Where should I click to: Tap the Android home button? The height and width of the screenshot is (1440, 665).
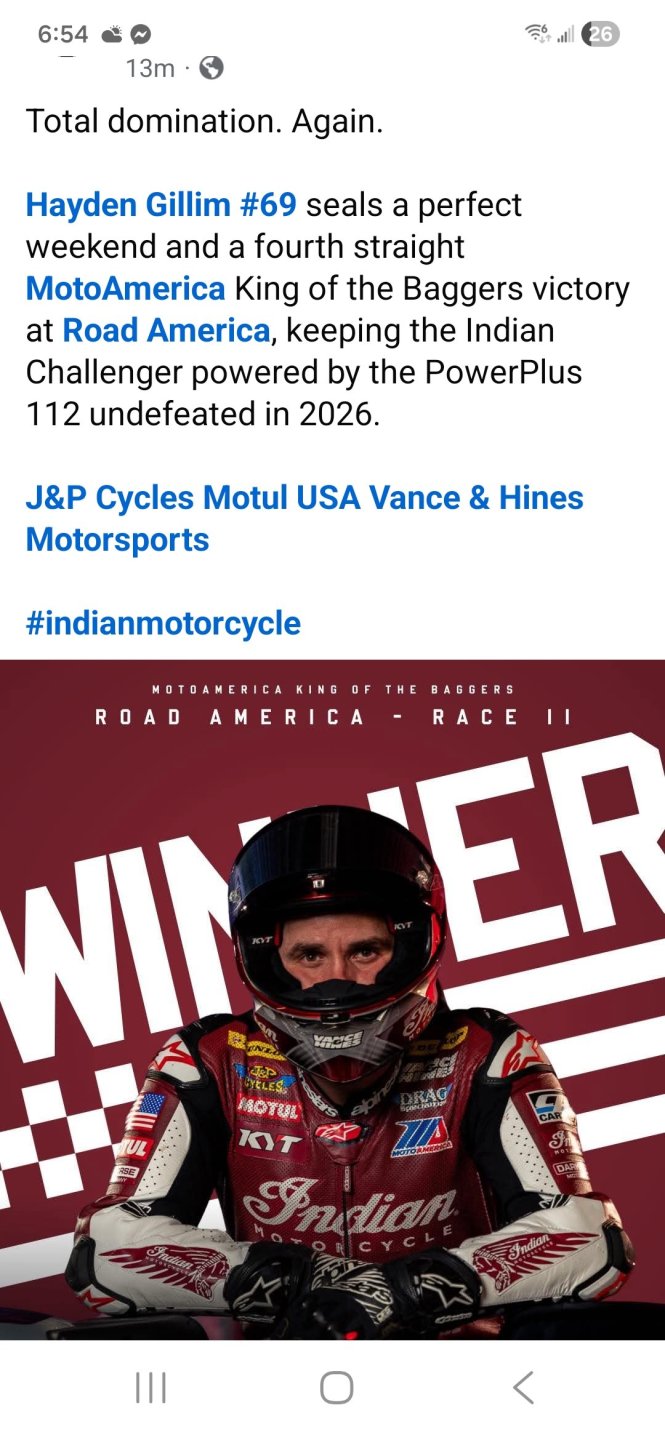[x=337, y=1388]
